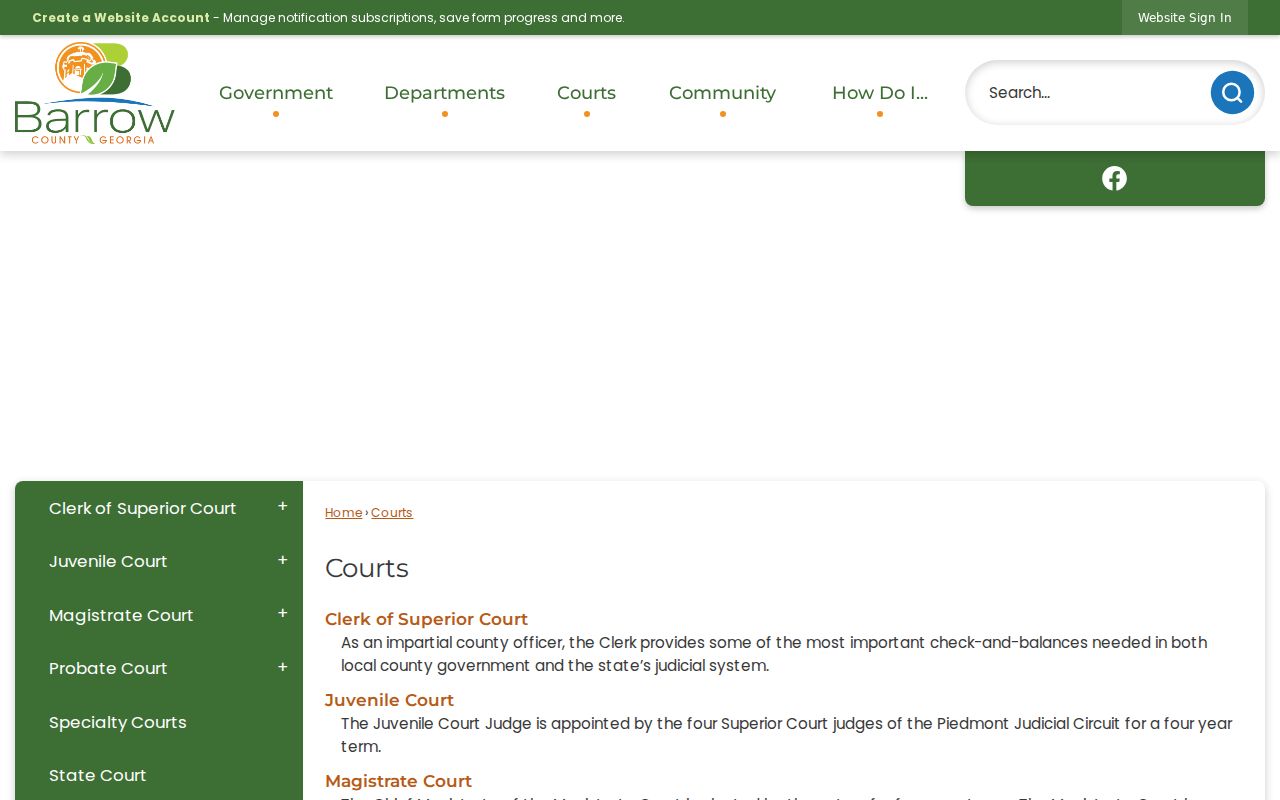Click the description starting 'The Juvenile Court Judge'
This screenshot has height=800, width=1280.
click(787, 735)
